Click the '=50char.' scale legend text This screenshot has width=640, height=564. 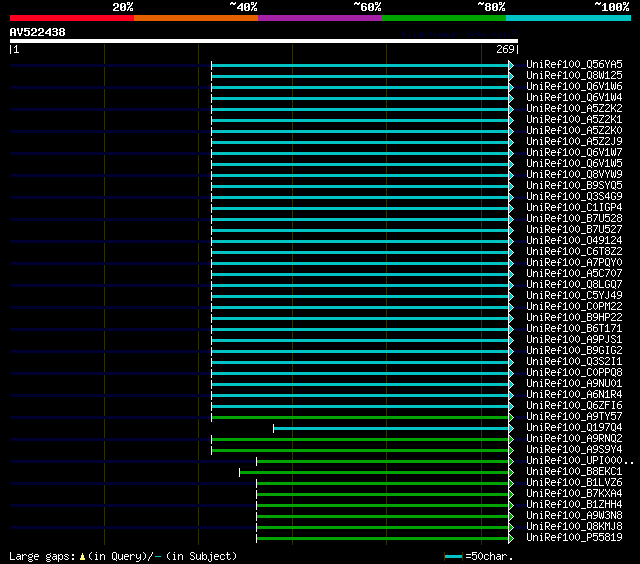(x=489, y=557)
